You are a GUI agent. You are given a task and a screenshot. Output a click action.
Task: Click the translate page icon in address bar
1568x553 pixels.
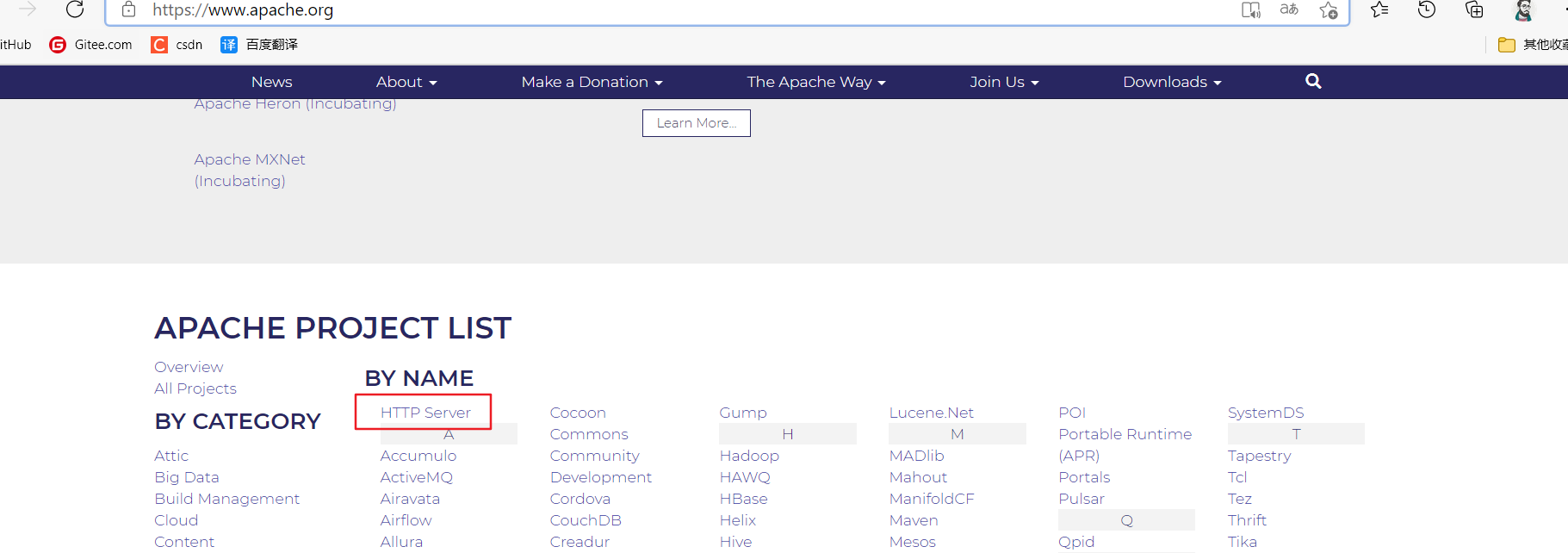point(1289,9)
